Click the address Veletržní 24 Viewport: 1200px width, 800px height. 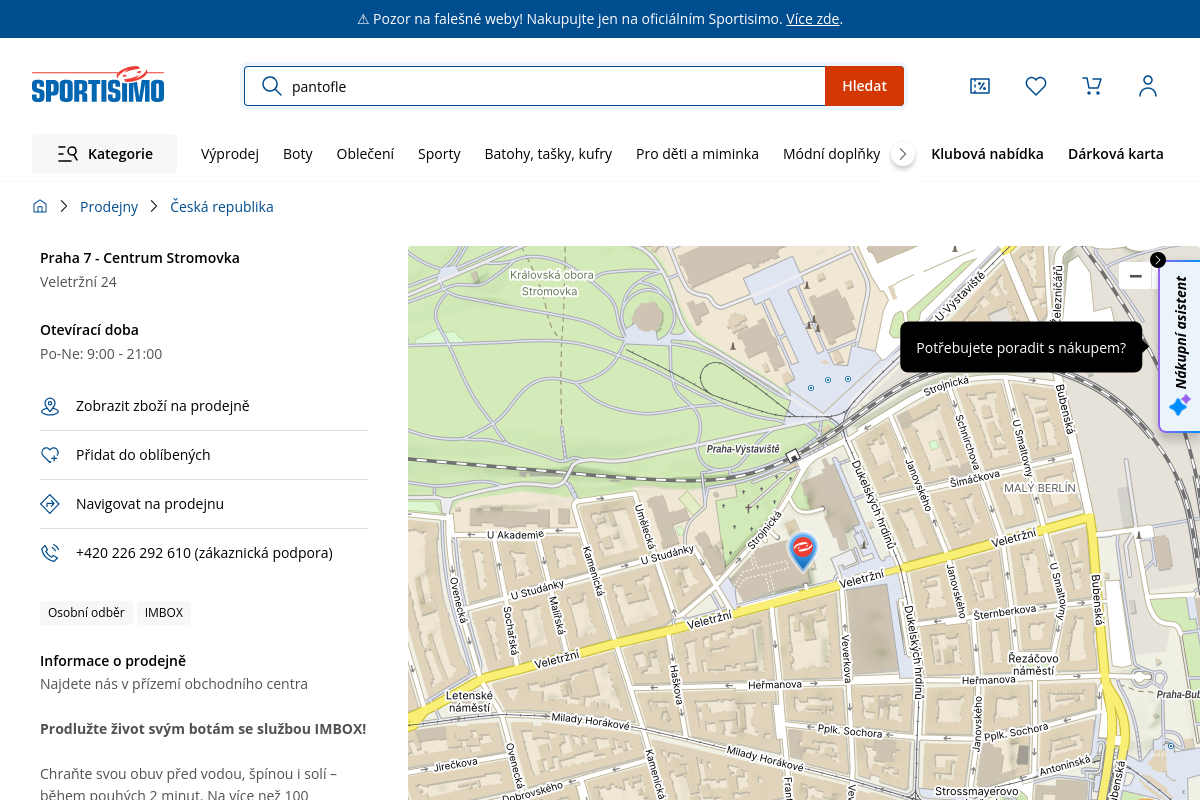coord(78,282)
